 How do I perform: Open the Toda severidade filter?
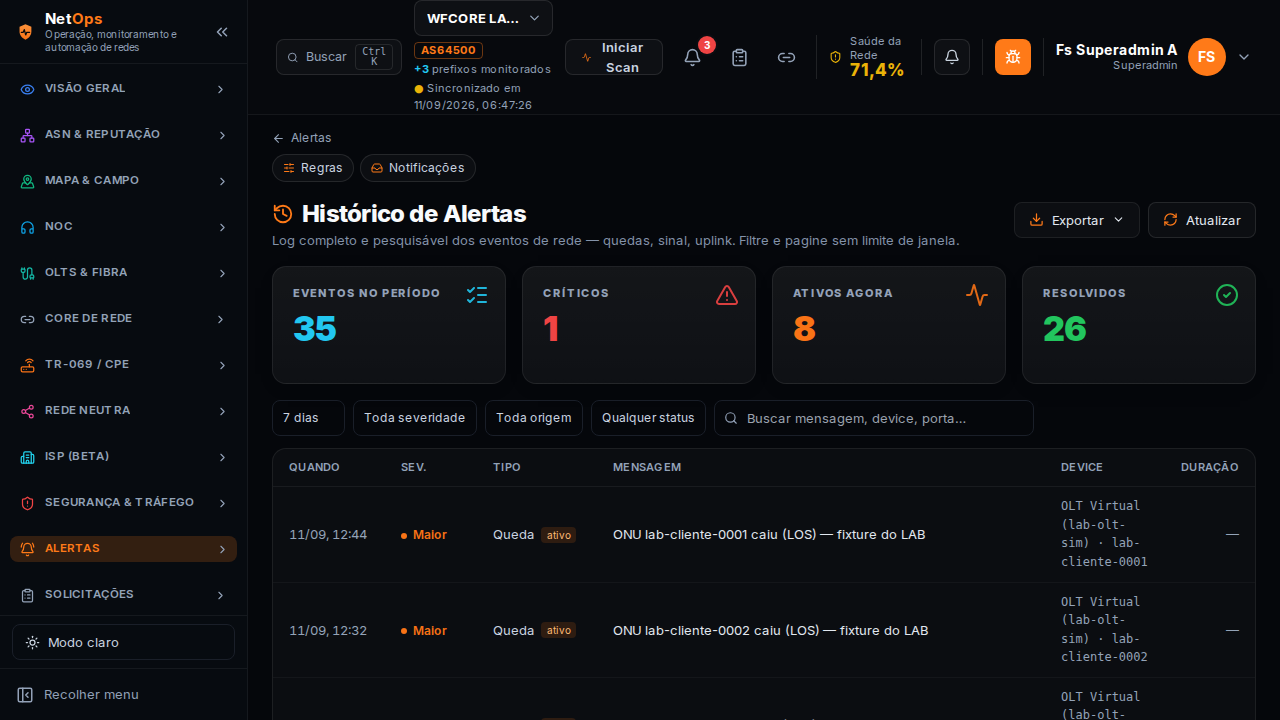[415, 418]
